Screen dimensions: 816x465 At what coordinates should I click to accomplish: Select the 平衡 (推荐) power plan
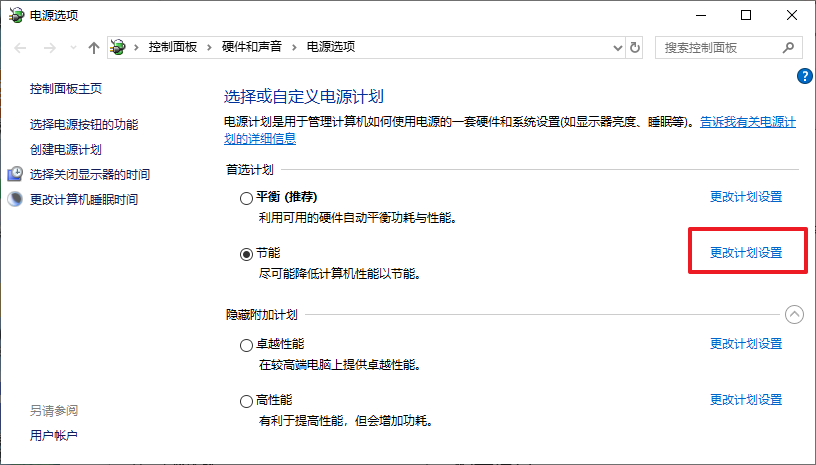coord(246,198)
